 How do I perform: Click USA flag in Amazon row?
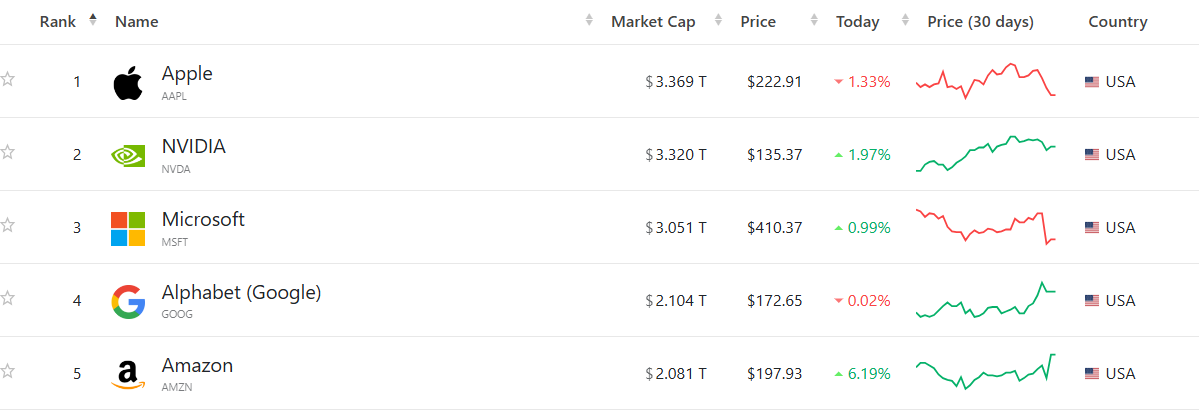pos(1092,374)
